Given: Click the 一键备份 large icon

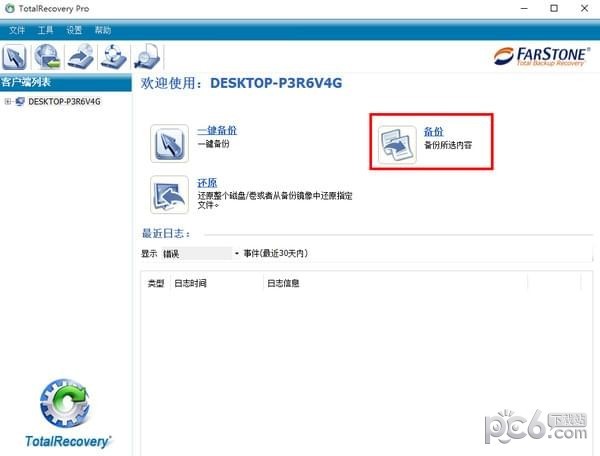Looking at the screenshot, I should point(170,143).
